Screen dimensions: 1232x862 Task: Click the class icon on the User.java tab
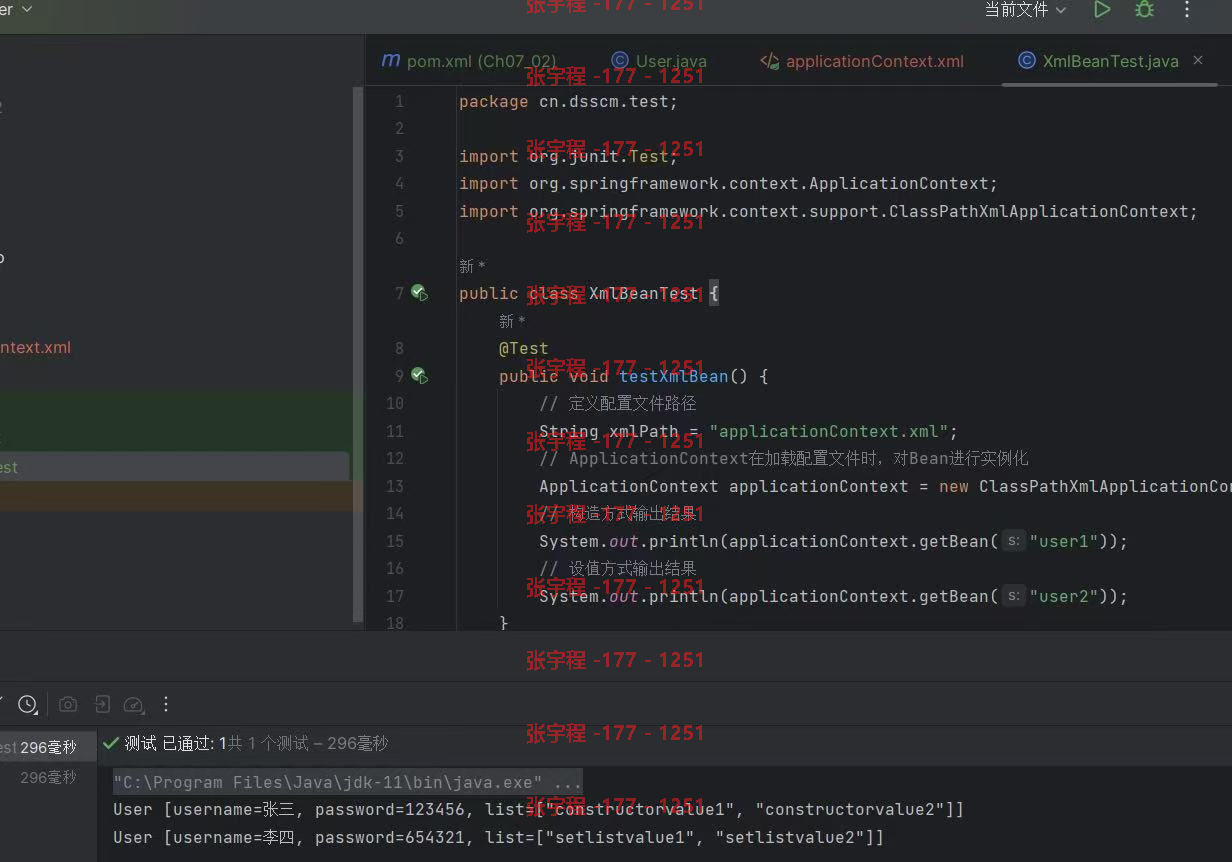620,61
